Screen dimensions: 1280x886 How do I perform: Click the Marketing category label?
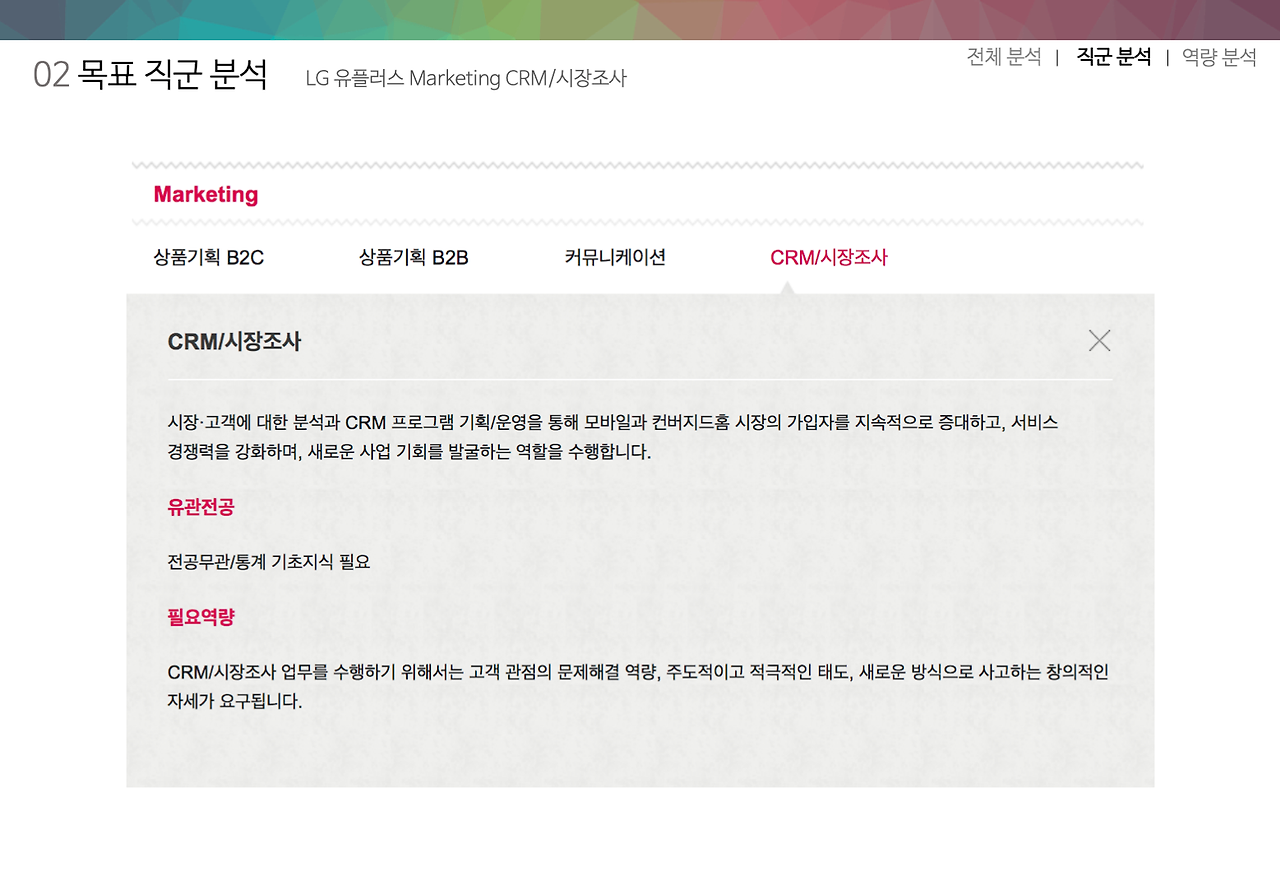(x=204, y=194)
